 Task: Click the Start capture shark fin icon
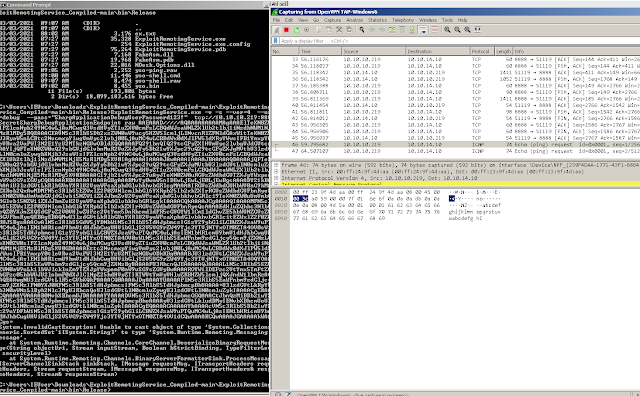[276, 30]
